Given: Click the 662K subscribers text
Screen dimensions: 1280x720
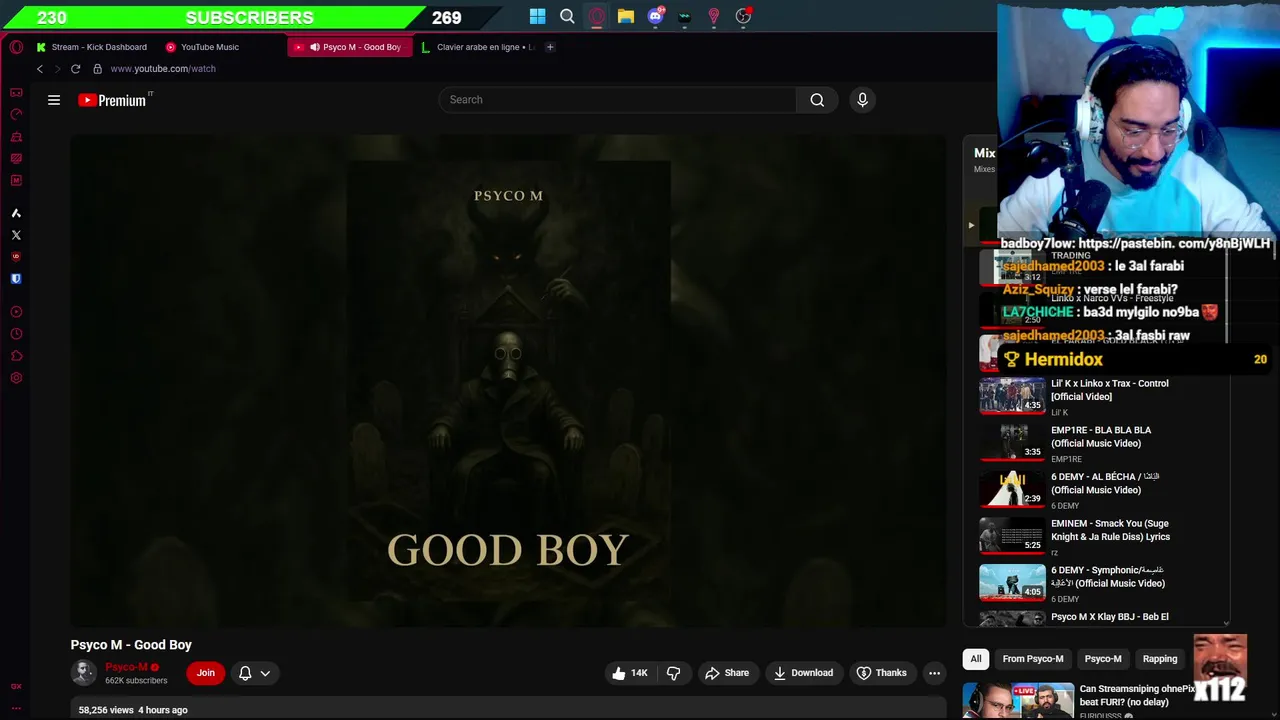Looking at the screenshot, I should pyautogui.click(x=136, y=681).
